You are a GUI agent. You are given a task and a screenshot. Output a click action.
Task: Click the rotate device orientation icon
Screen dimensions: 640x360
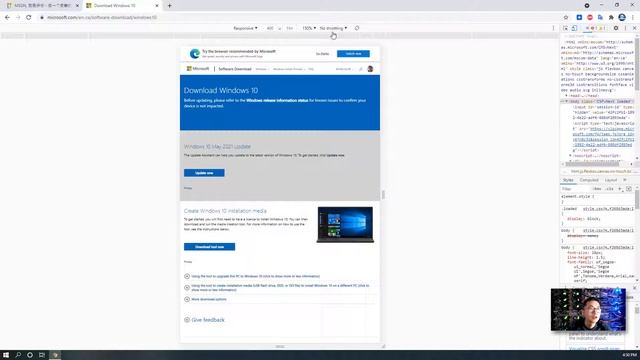[357, 28]
